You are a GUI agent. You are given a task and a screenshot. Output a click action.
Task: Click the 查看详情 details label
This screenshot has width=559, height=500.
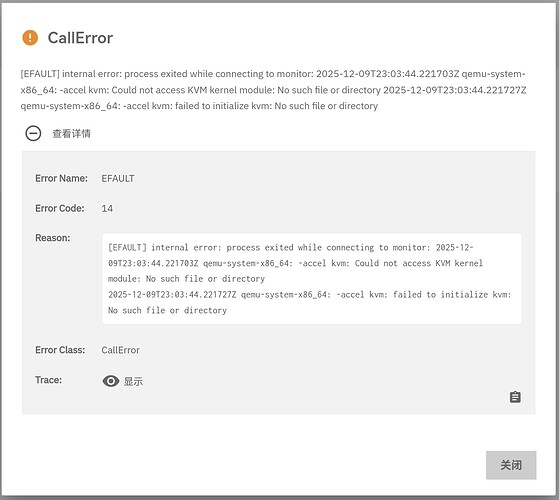(x=72, y=134)
